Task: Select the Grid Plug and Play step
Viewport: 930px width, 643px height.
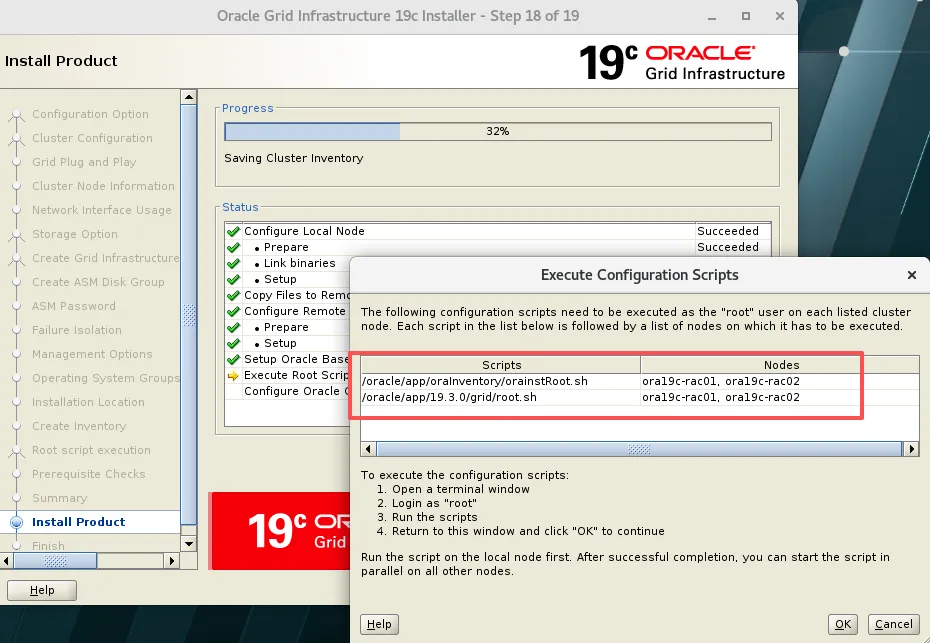Action: coord(84,162)
